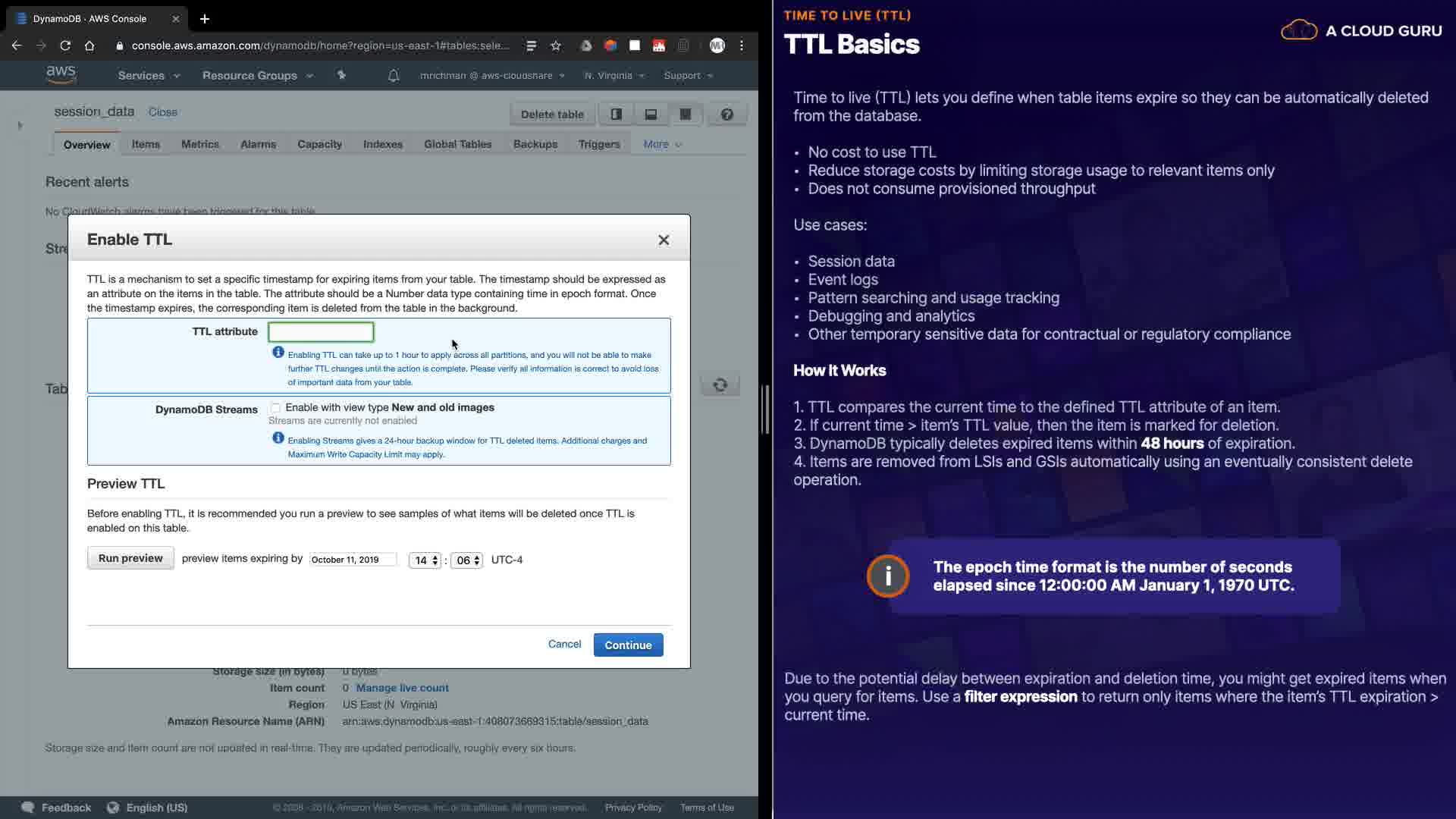Bookmark this page with the star icon
This screenshot has height=819, width=1456.
pos(556,45)
